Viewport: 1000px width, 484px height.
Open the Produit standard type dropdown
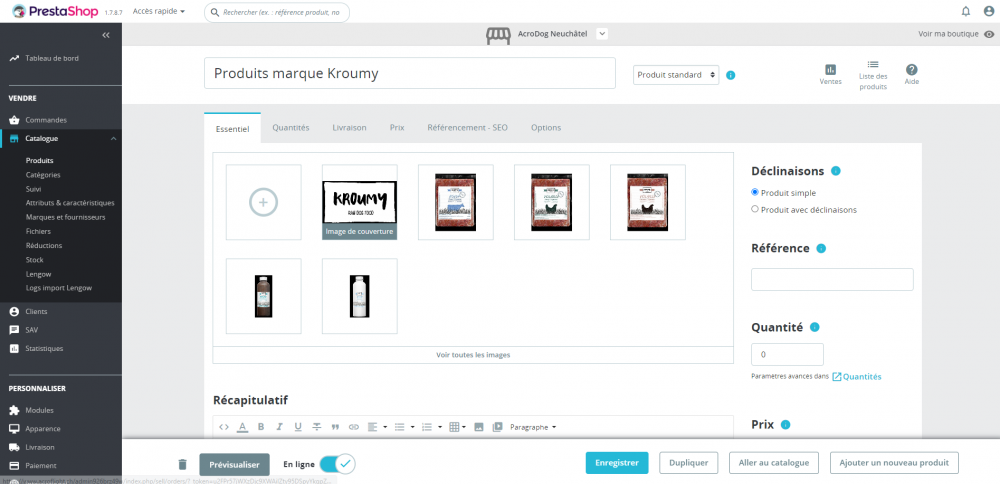[676, 75]
